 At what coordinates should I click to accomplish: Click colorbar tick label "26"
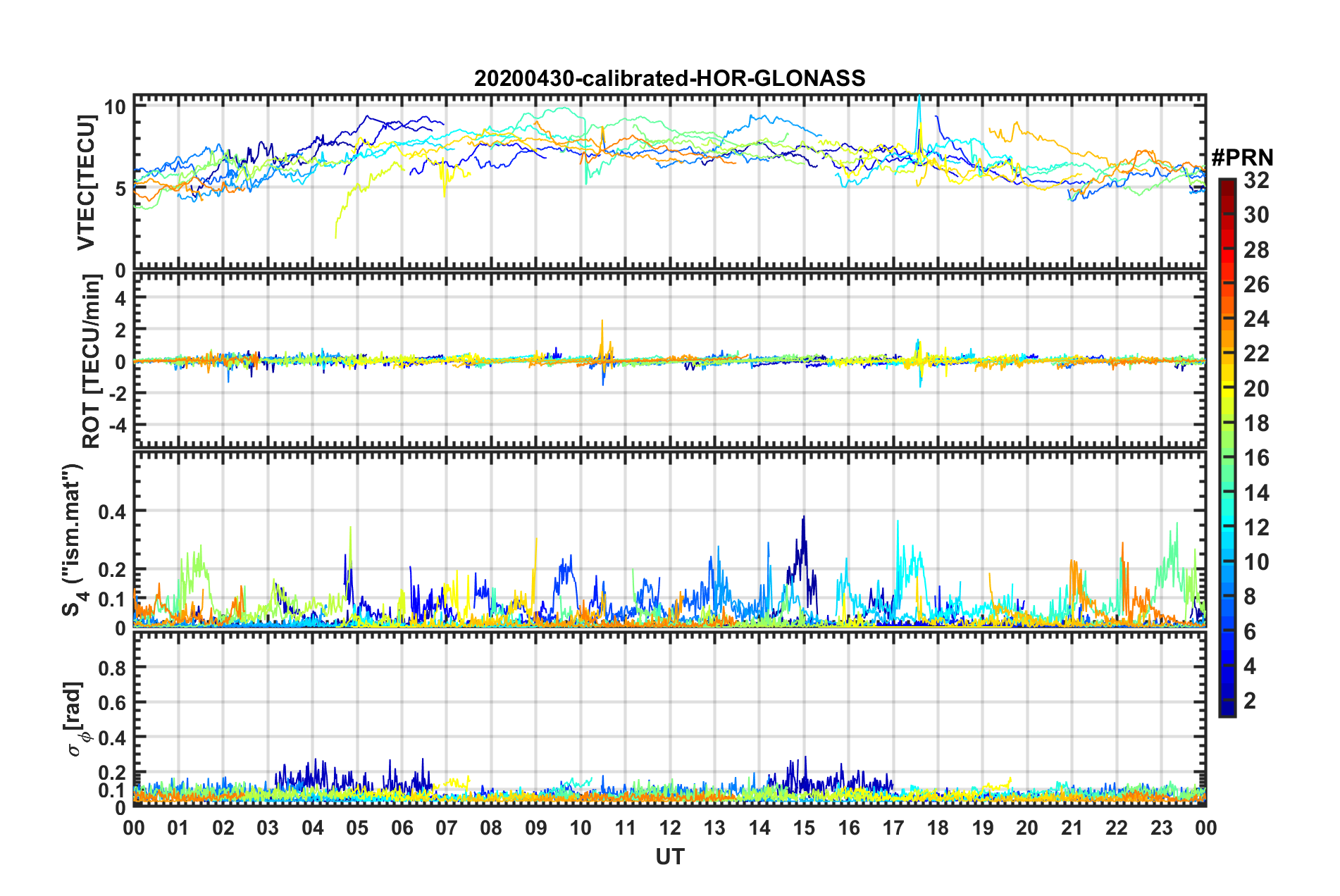tap(1256, 285)
